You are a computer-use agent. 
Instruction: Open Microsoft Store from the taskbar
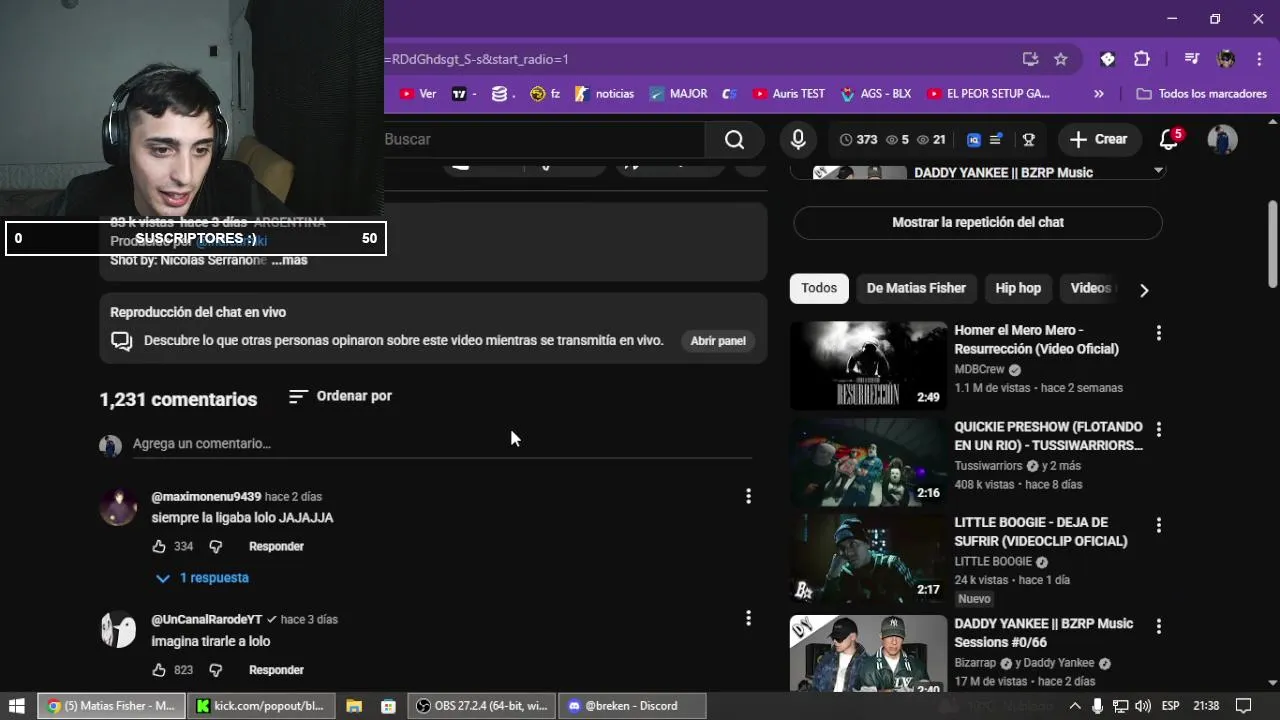tap(389, 706)
